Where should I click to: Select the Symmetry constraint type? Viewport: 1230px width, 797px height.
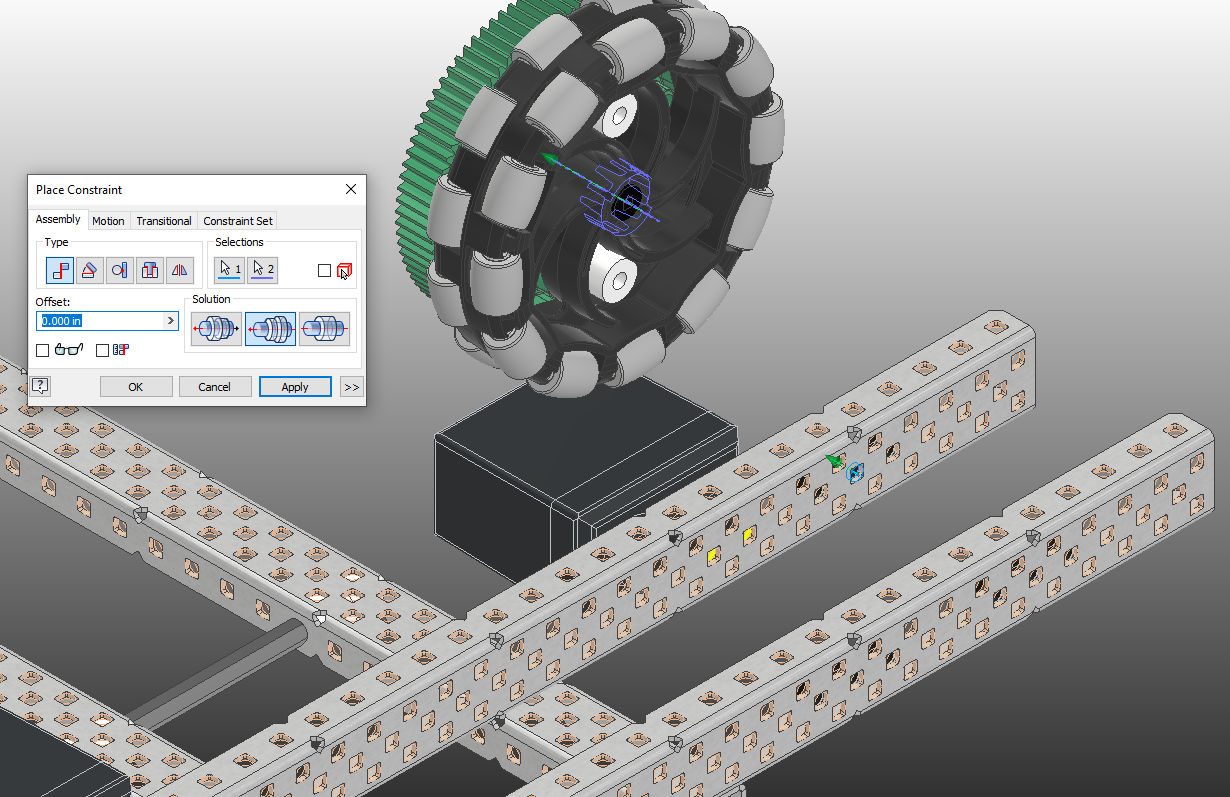[180, 270]
